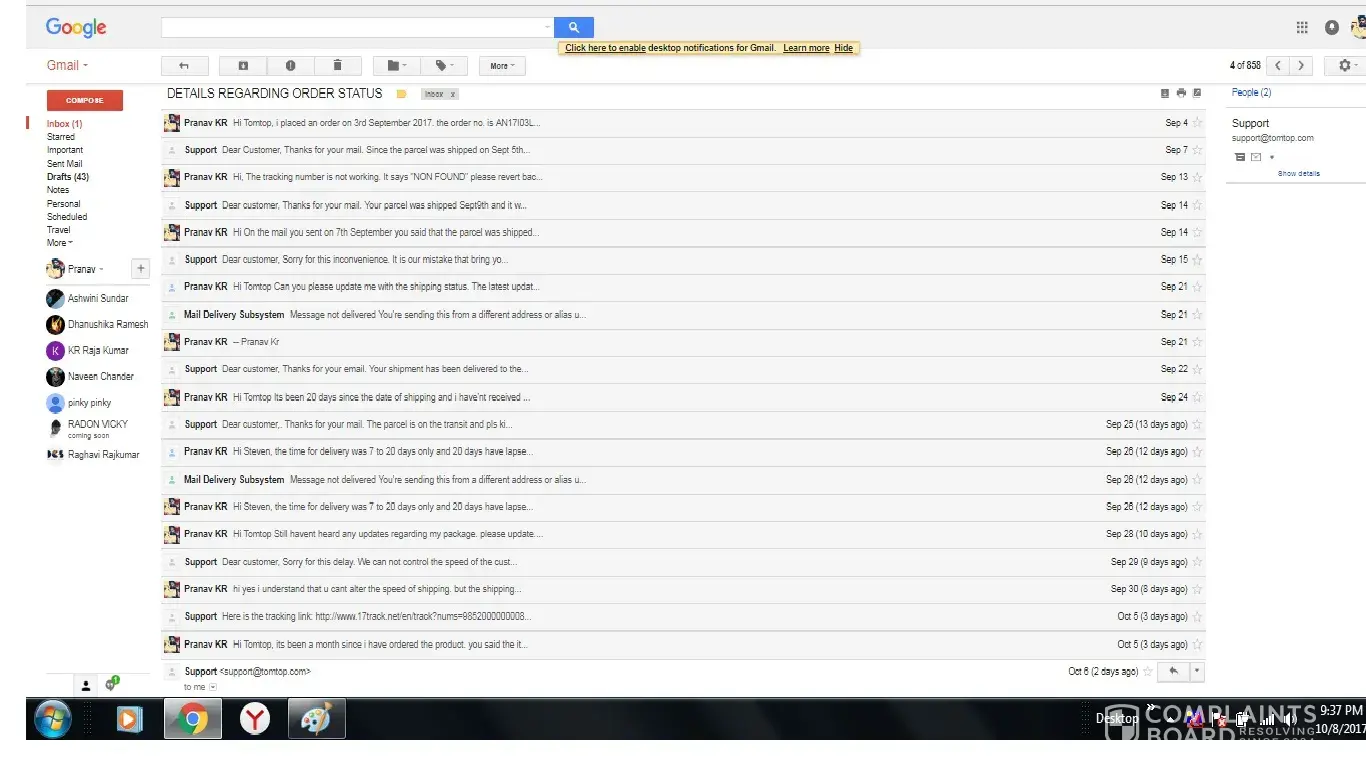Launch Yandex browser from the taskbar

point(256,719)
